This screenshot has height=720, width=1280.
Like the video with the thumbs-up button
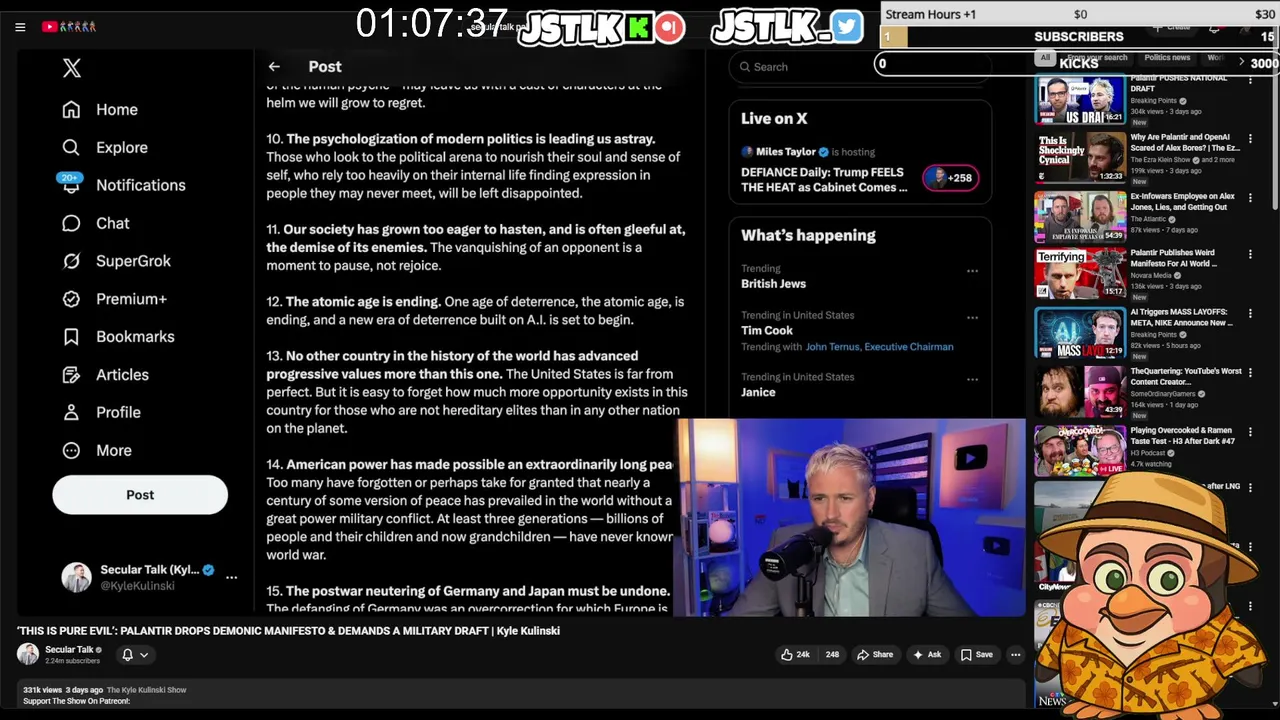click(796, 655)
